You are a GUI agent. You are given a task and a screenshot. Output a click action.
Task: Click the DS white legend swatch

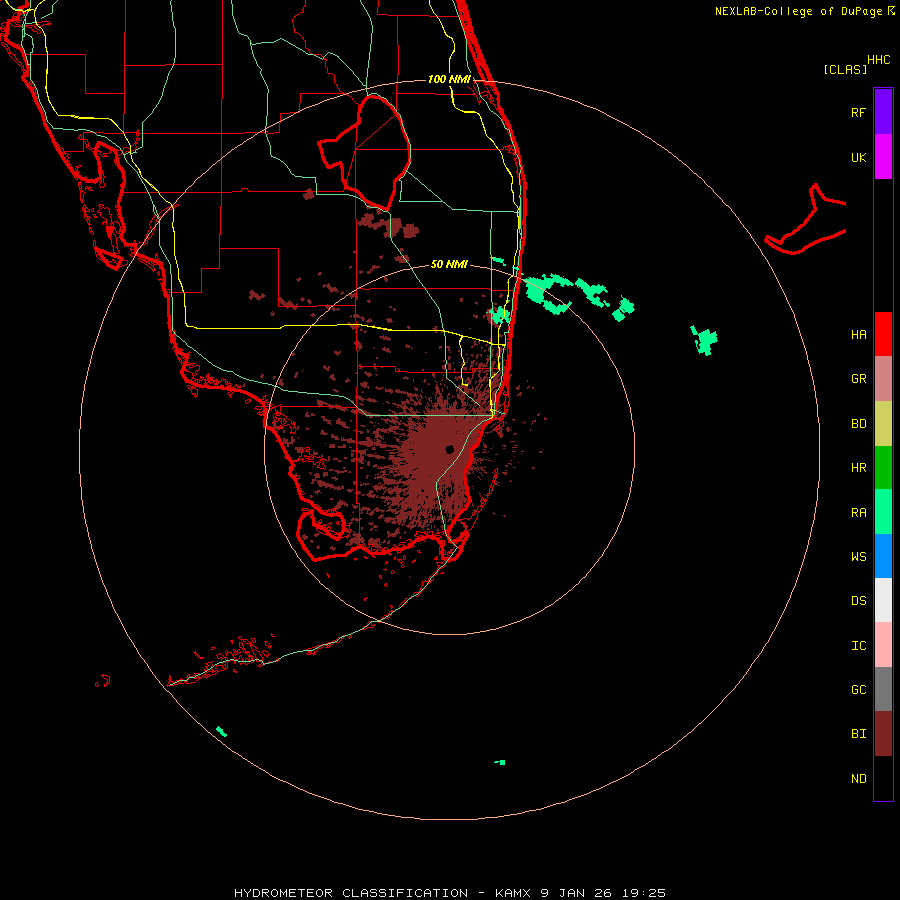(x=883, y=600)
